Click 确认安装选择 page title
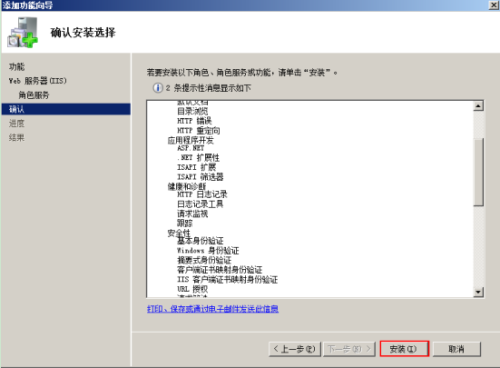Viewport: 500px width, 368px height. tap(83, 32)
